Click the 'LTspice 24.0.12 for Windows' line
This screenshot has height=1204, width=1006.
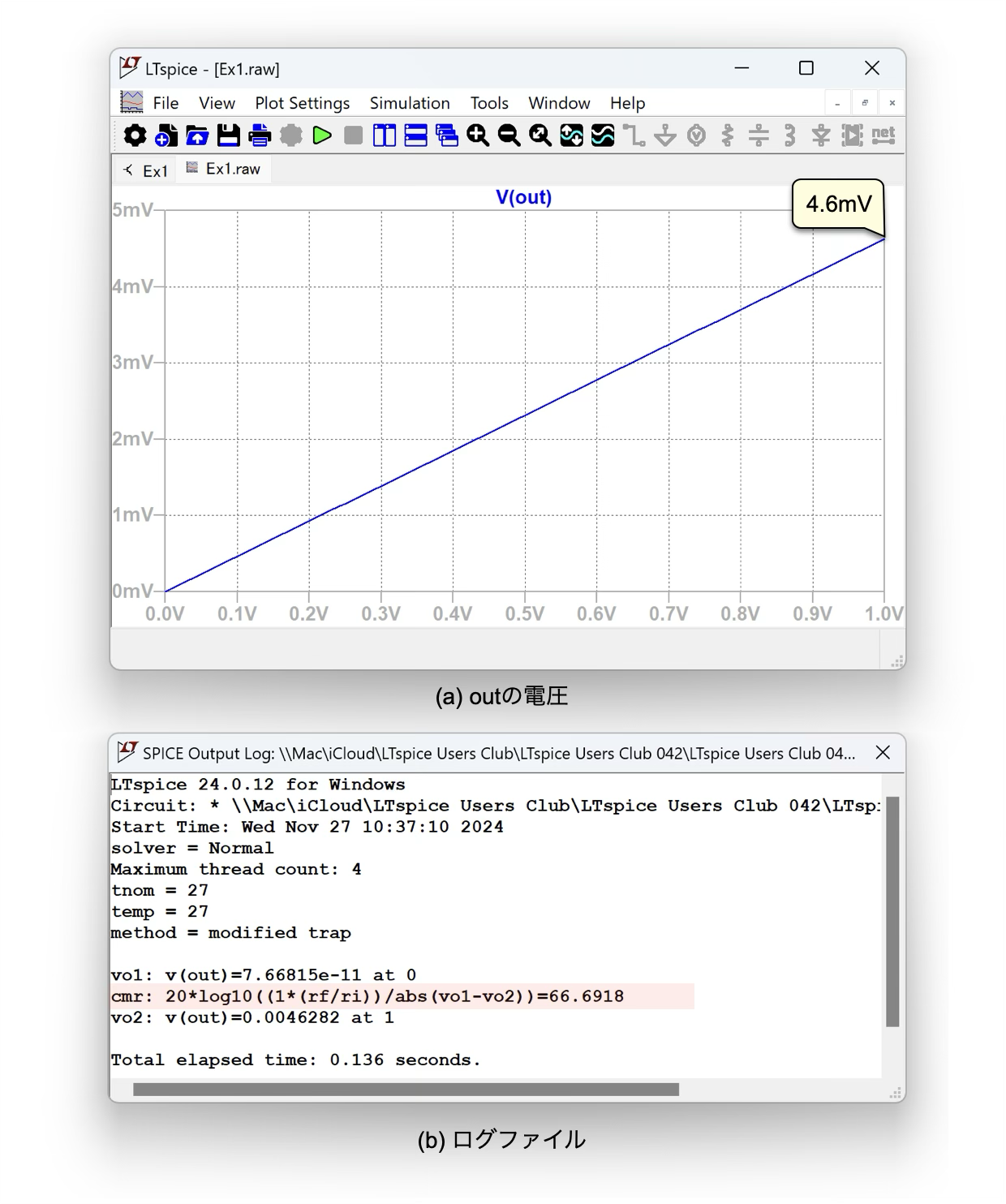coord(258,785)
